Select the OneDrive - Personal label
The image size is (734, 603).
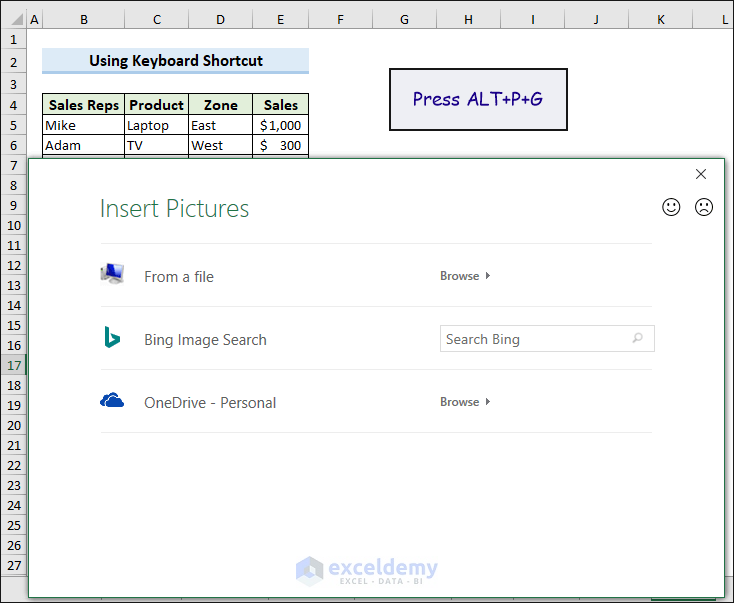[x=210, y=403]
